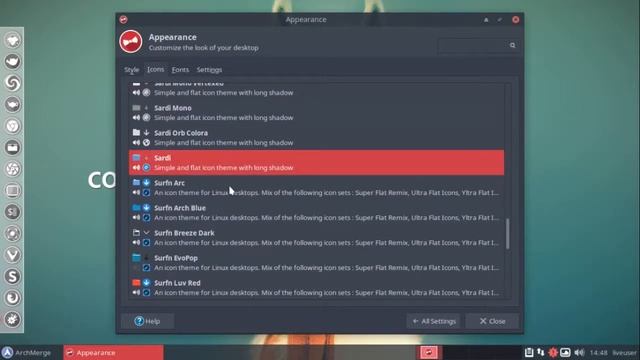Open the large S letter dock icon
The image size is (640, 360).
pyautogui.click(x=12, y=277)
